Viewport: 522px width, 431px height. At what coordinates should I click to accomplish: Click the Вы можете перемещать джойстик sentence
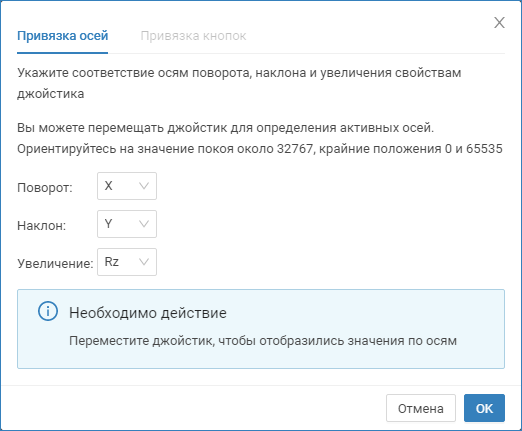pos(226,128)
